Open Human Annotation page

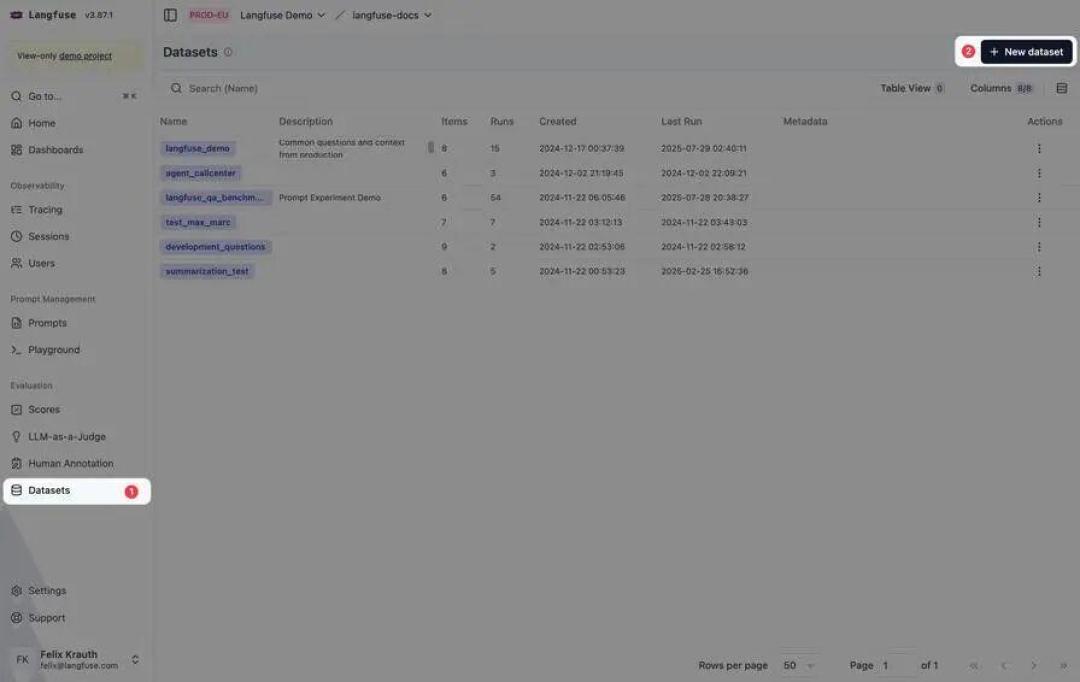pyautogui.click(x=74, y=464)
